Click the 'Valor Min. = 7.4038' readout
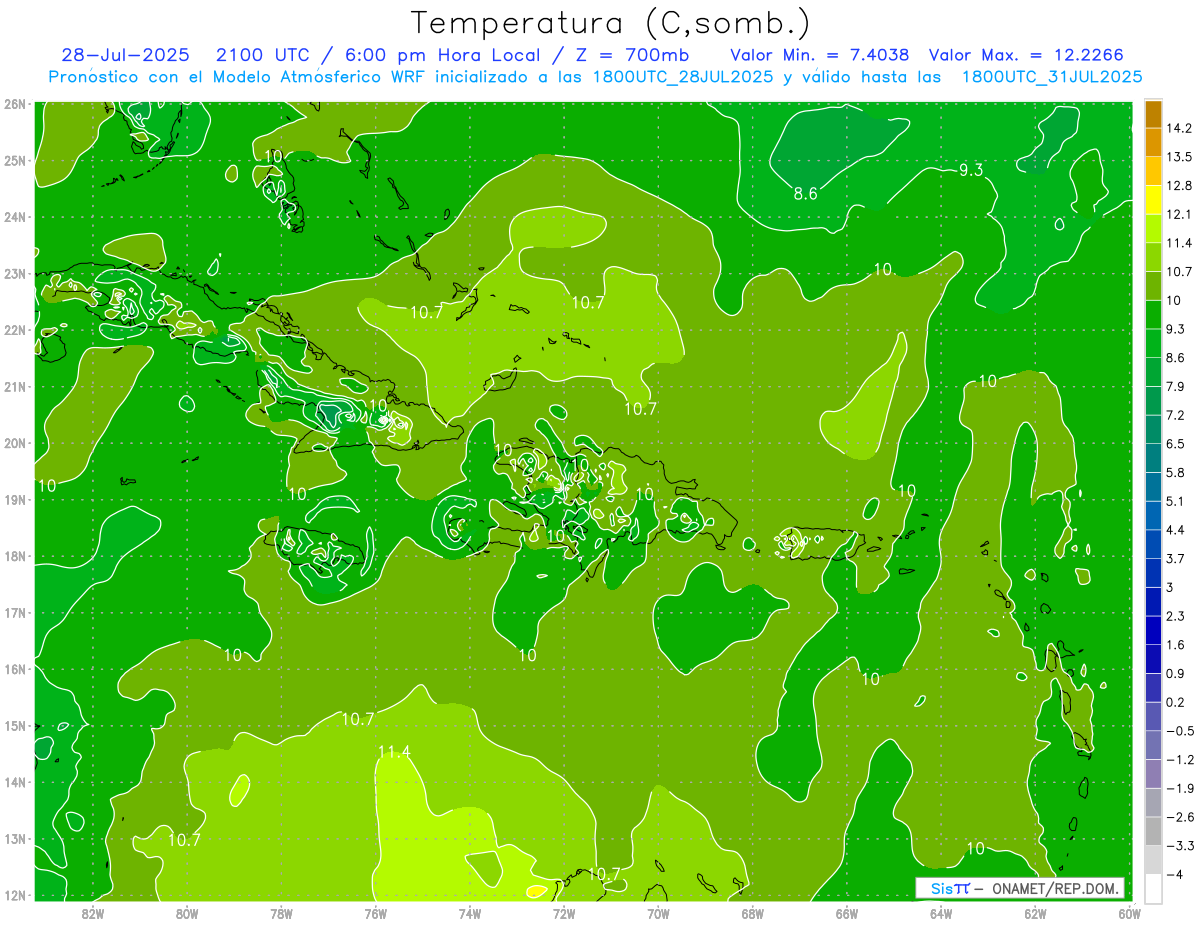The image size is (1200, 927). (x=820, y=55)
